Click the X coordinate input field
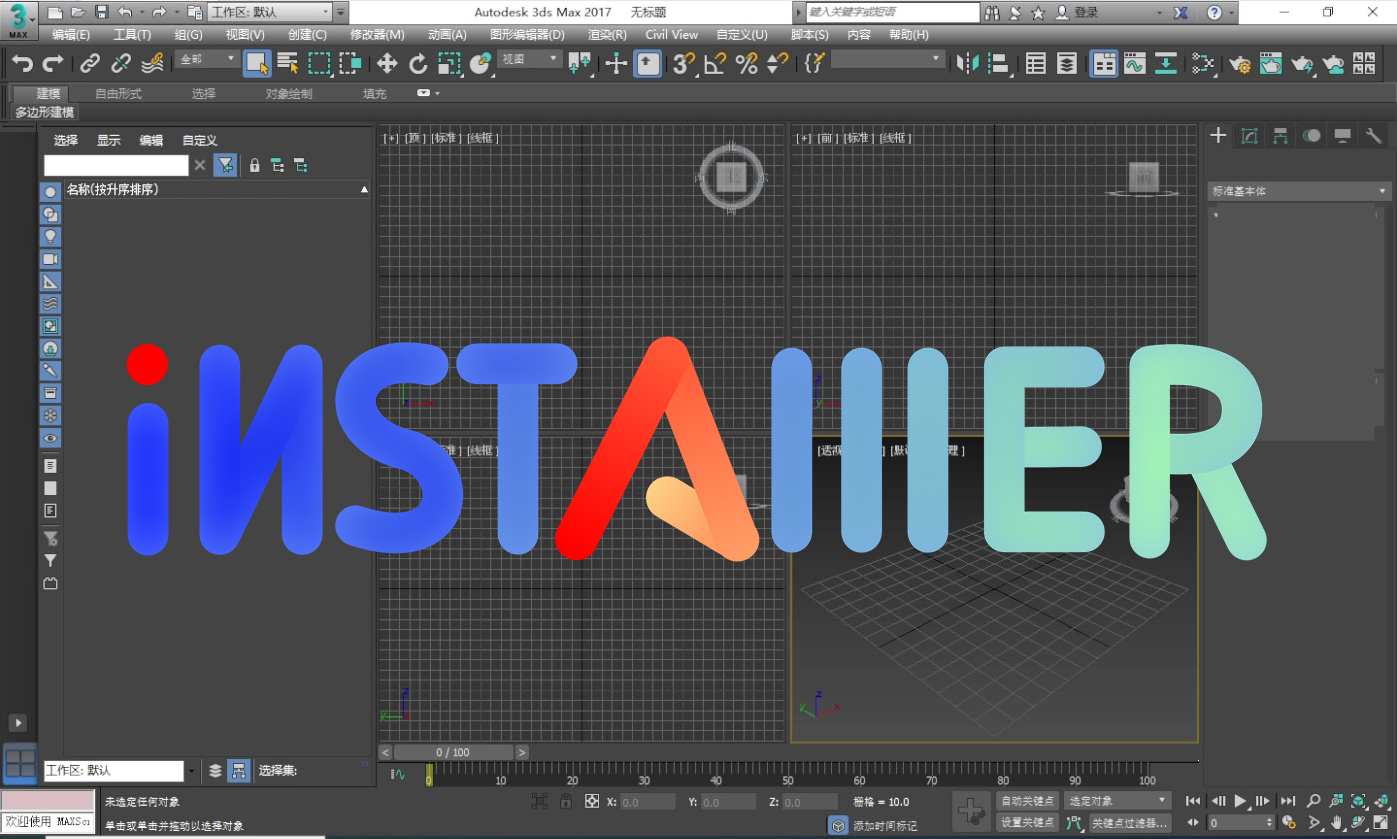 [x=648, y=802]
